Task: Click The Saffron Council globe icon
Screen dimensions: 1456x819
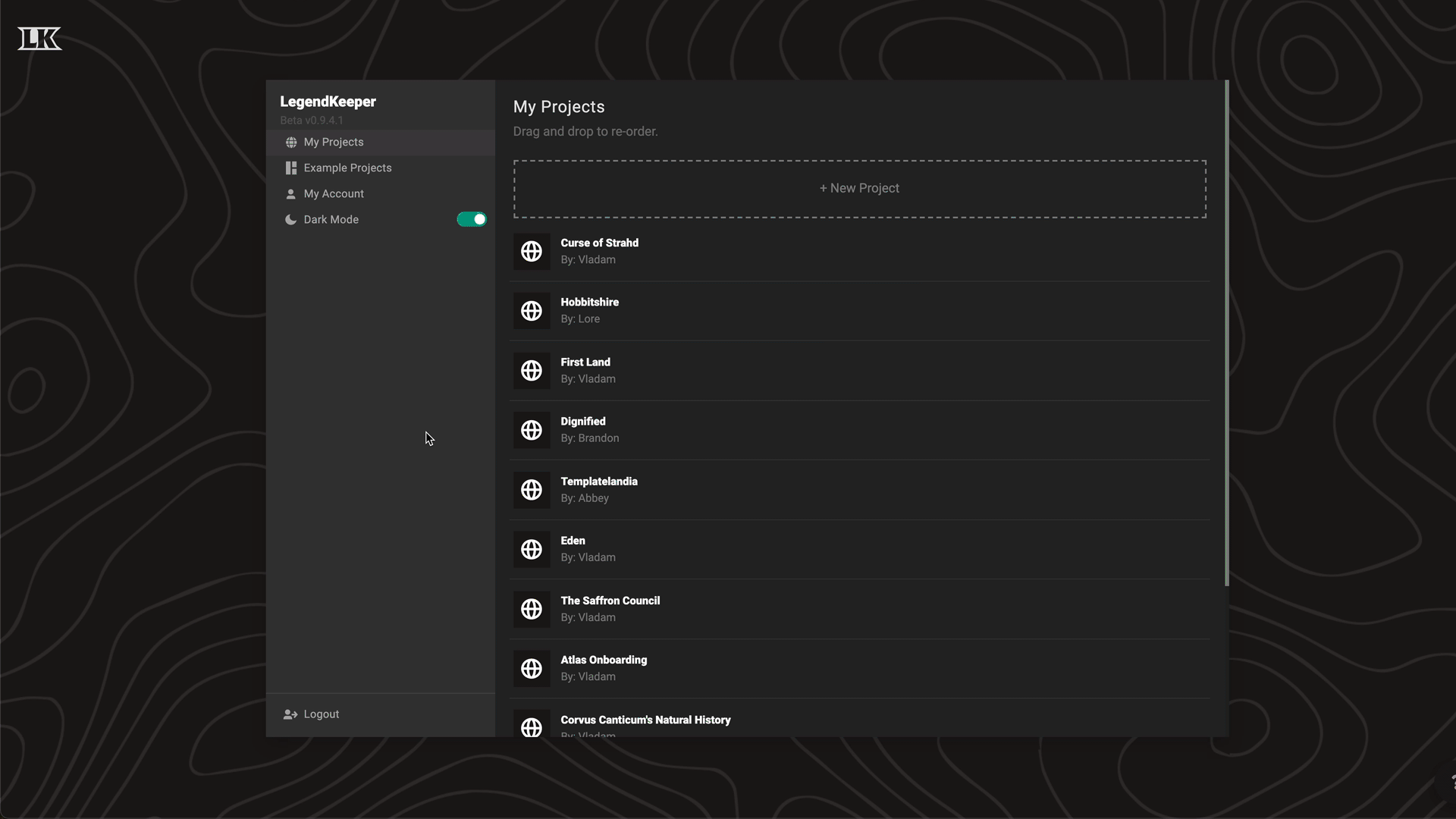Action: click(x=532, y=609)
